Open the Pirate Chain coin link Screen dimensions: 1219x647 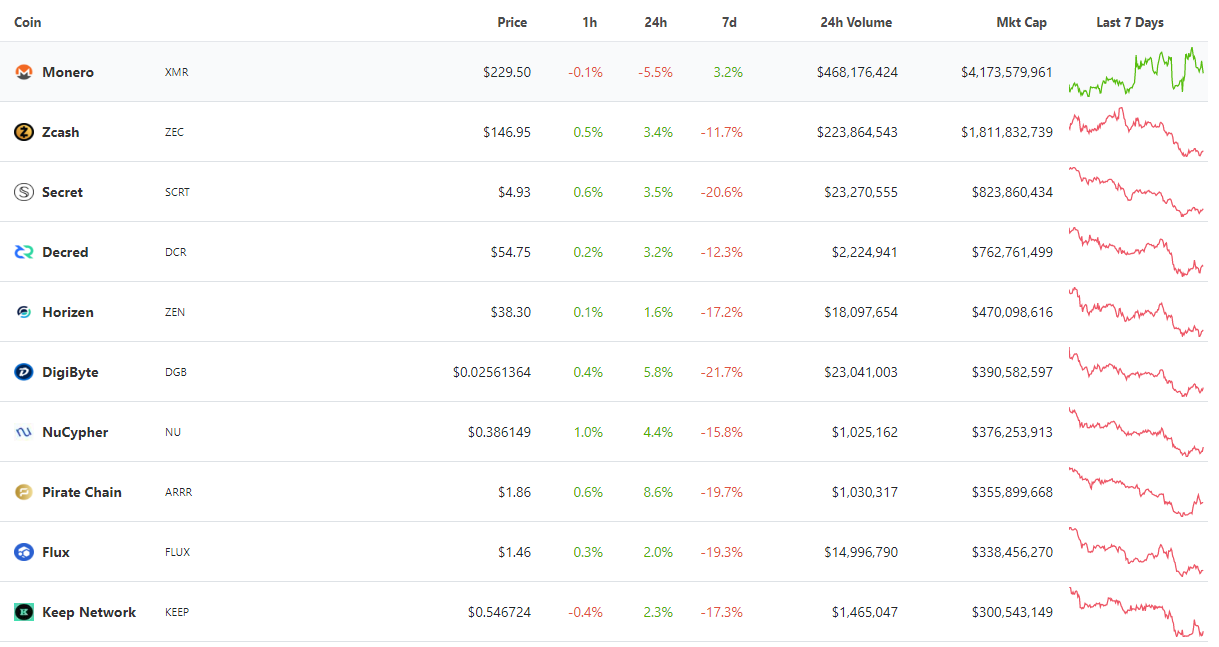[82, 492]
